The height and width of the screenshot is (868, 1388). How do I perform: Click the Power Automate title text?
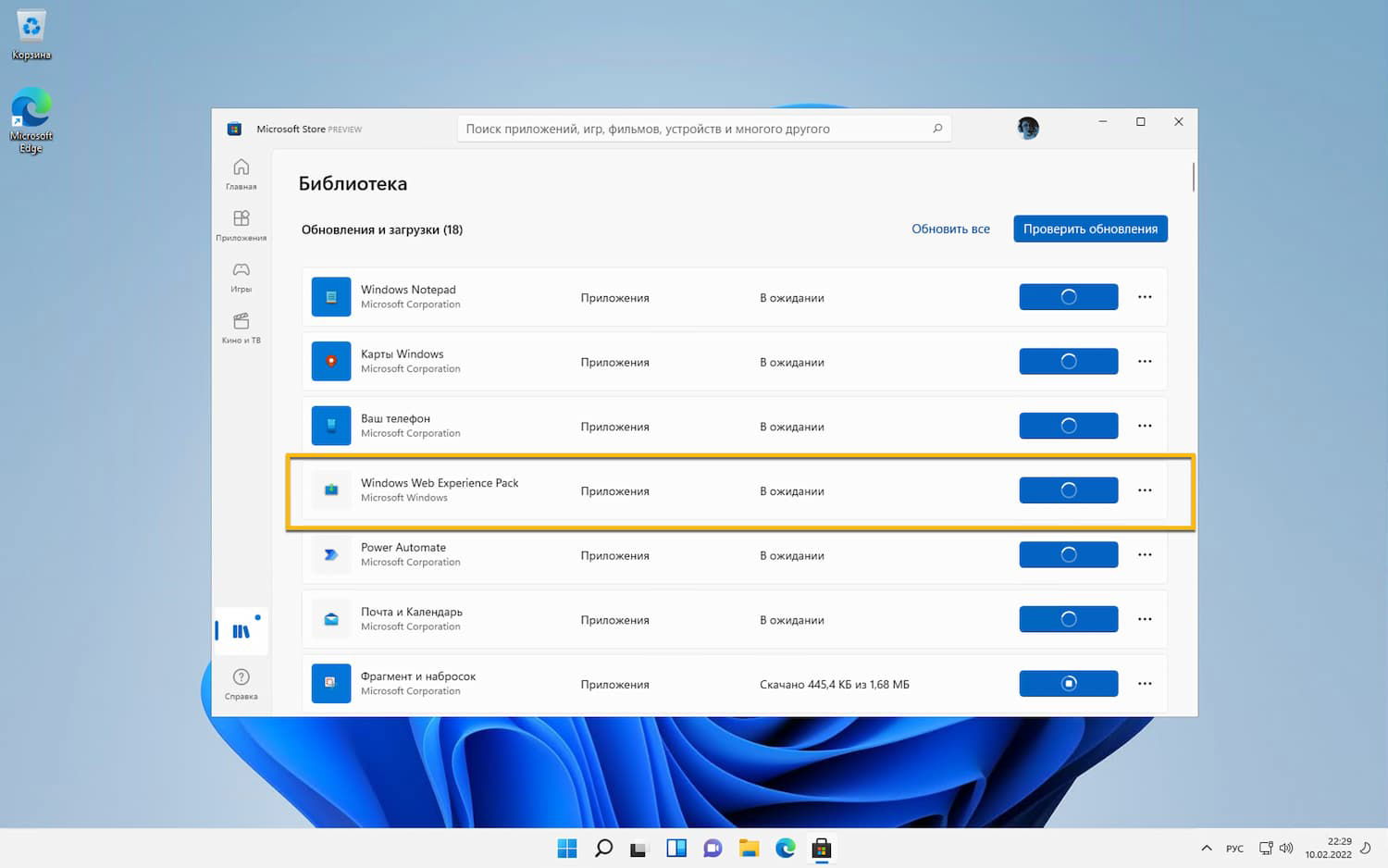[403, 547]
